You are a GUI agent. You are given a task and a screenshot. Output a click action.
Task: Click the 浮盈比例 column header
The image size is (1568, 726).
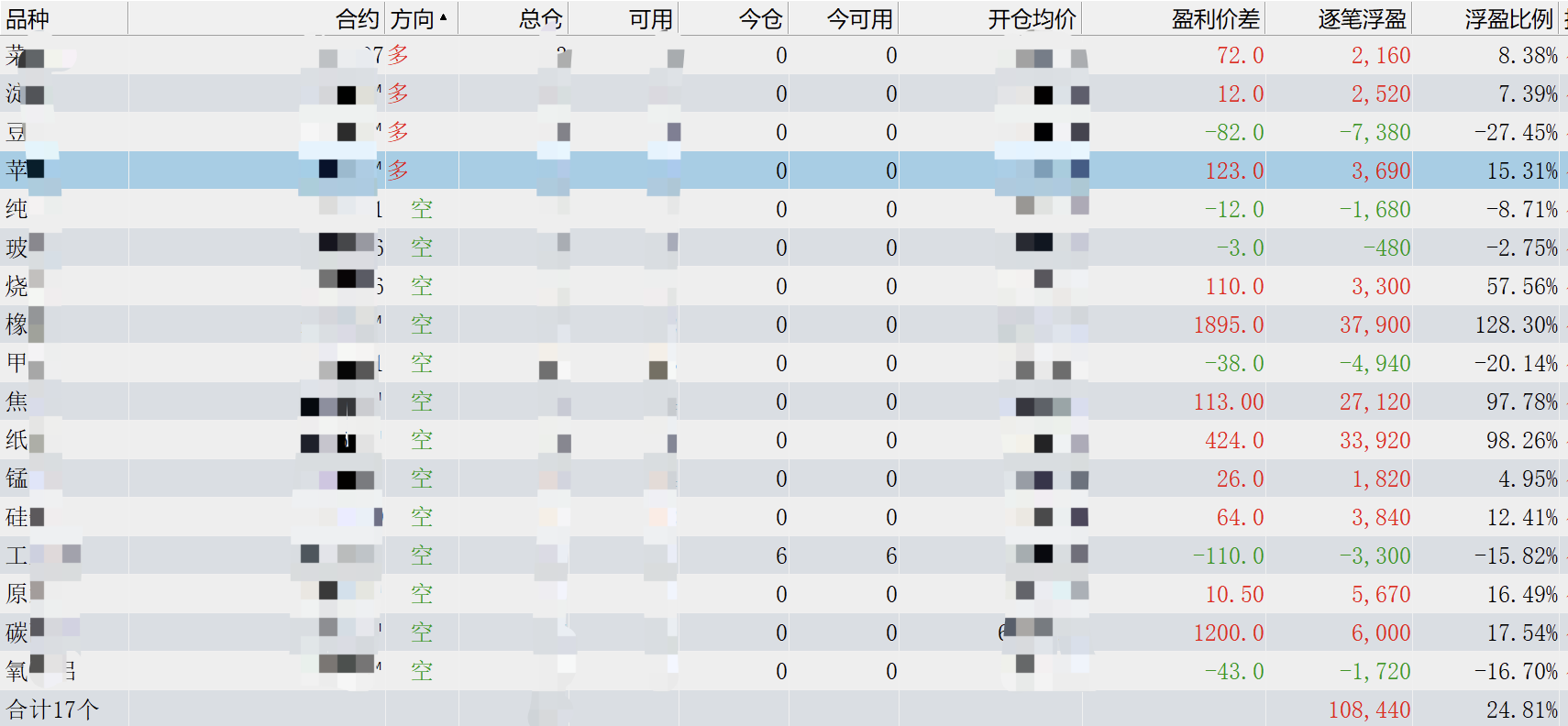1508,19
